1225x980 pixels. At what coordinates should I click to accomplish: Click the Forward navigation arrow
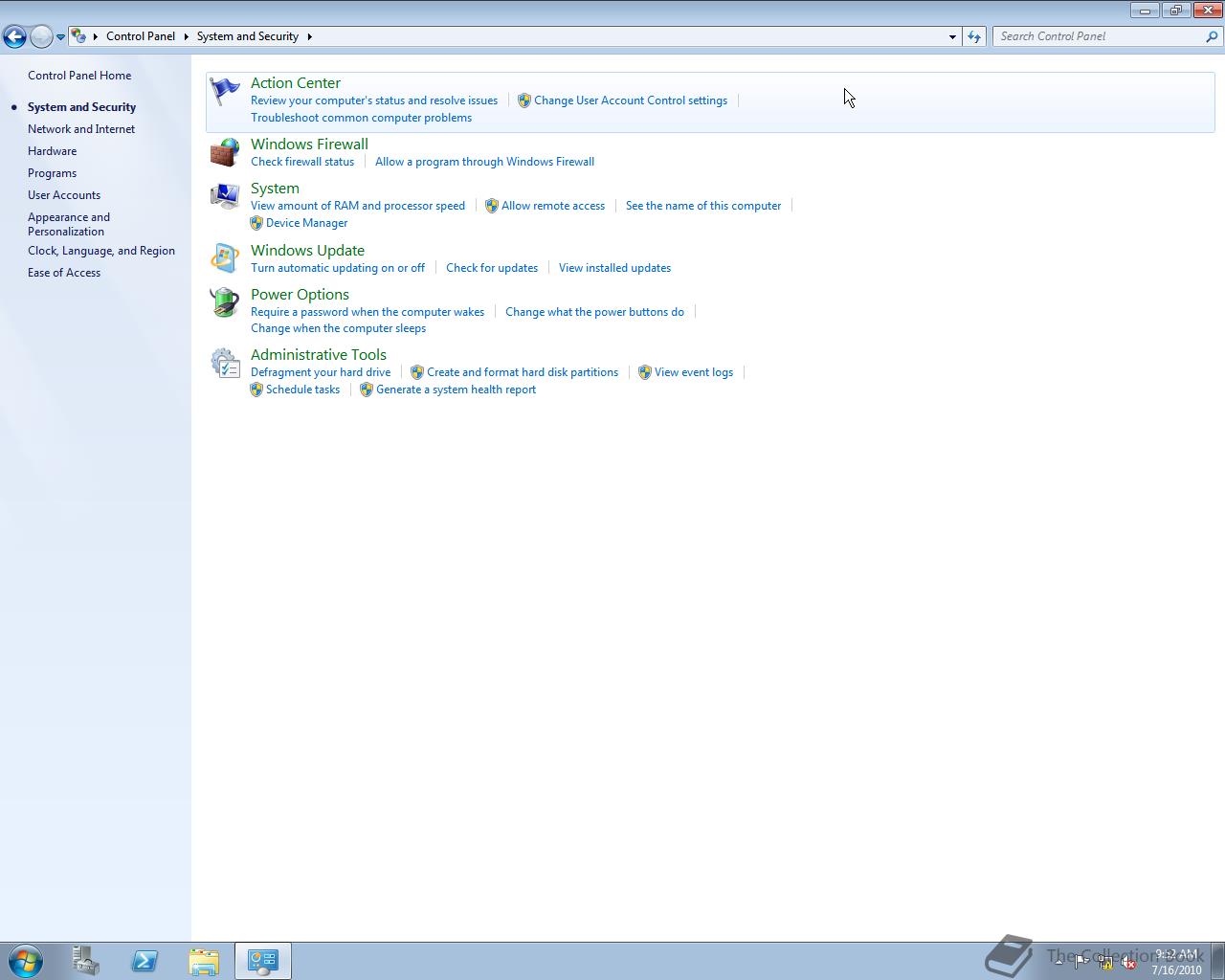pyautogui.click(x=41, y=36)
